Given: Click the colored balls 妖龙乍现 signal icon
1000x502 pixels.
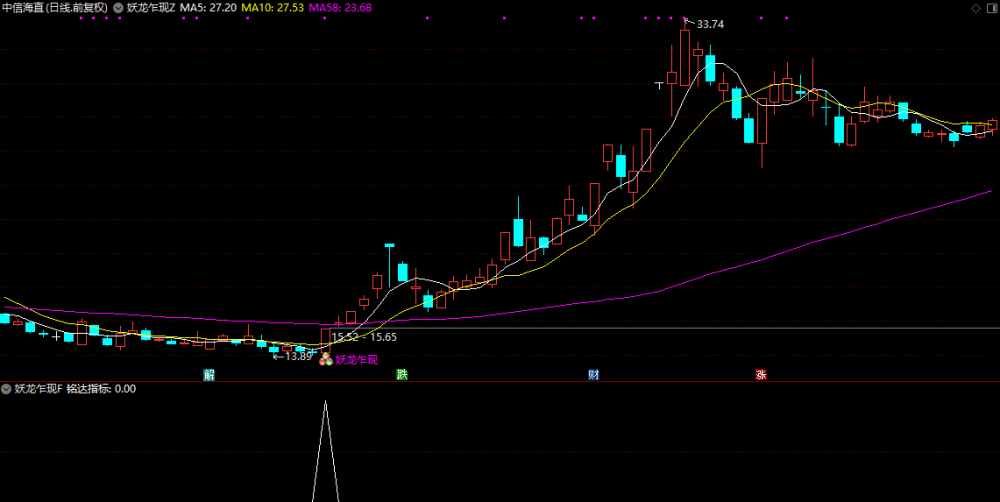Looking at the screenshot, I should [325, 360].
